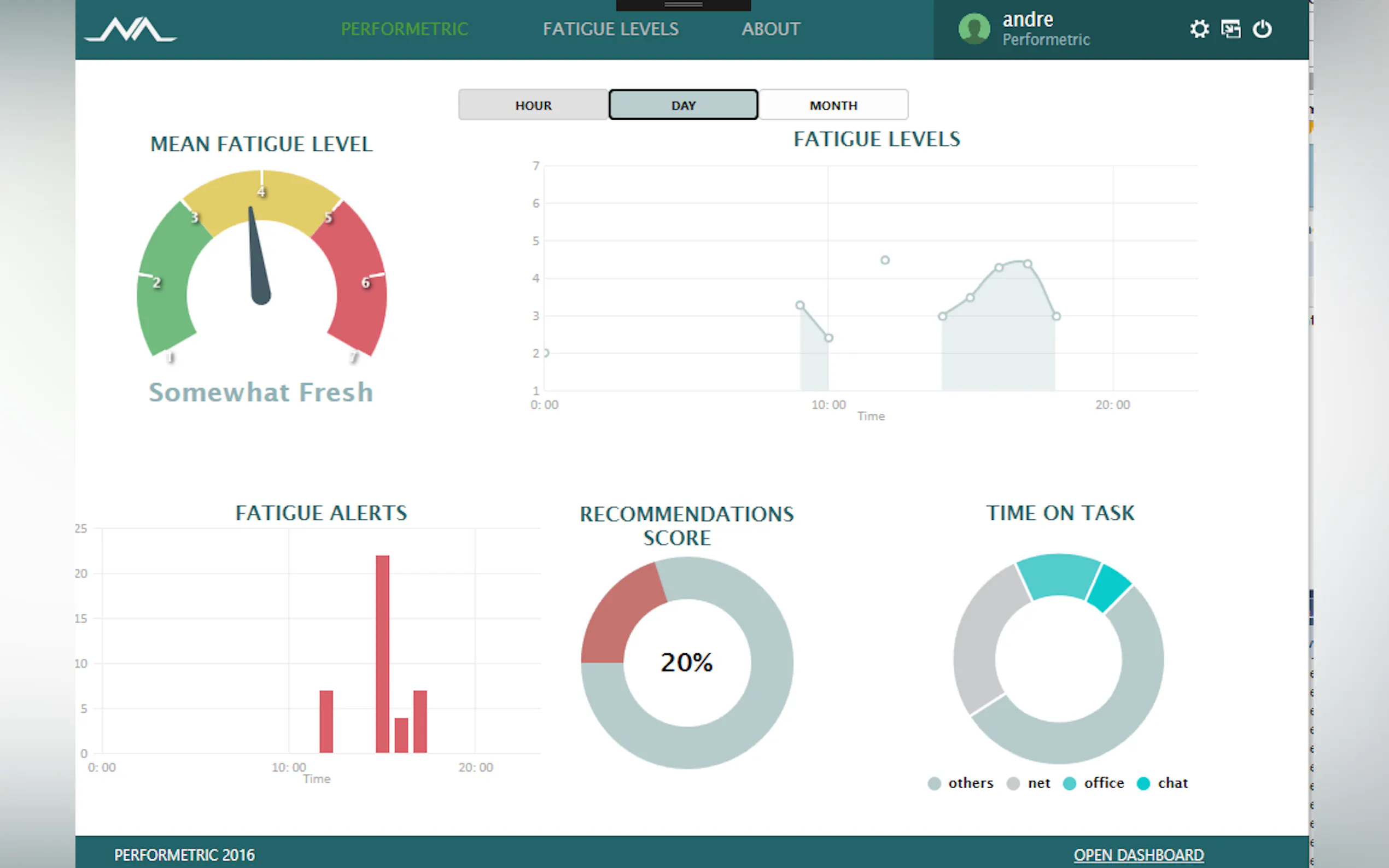Image resolution: width=1389 pixels, height=868 pixels.
Task: Open the FATIGUE LEVELS menu tab
Action: [x=610, y=30]
